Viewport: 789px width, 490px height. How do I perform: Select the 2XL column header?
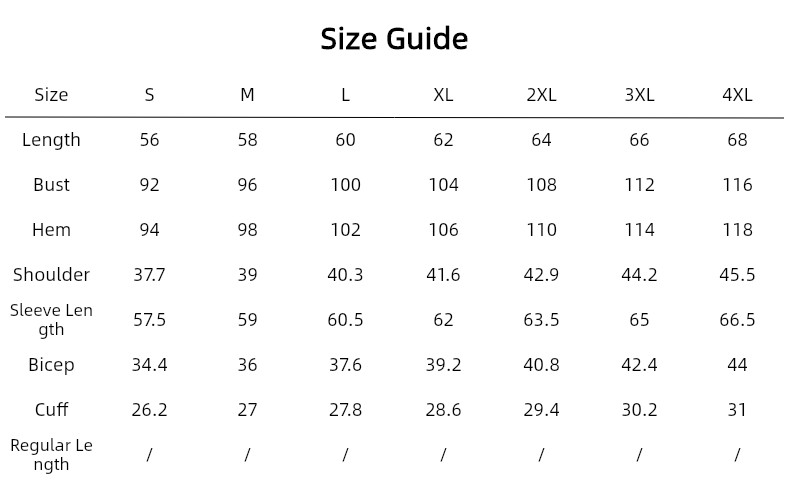pos(541,95)
